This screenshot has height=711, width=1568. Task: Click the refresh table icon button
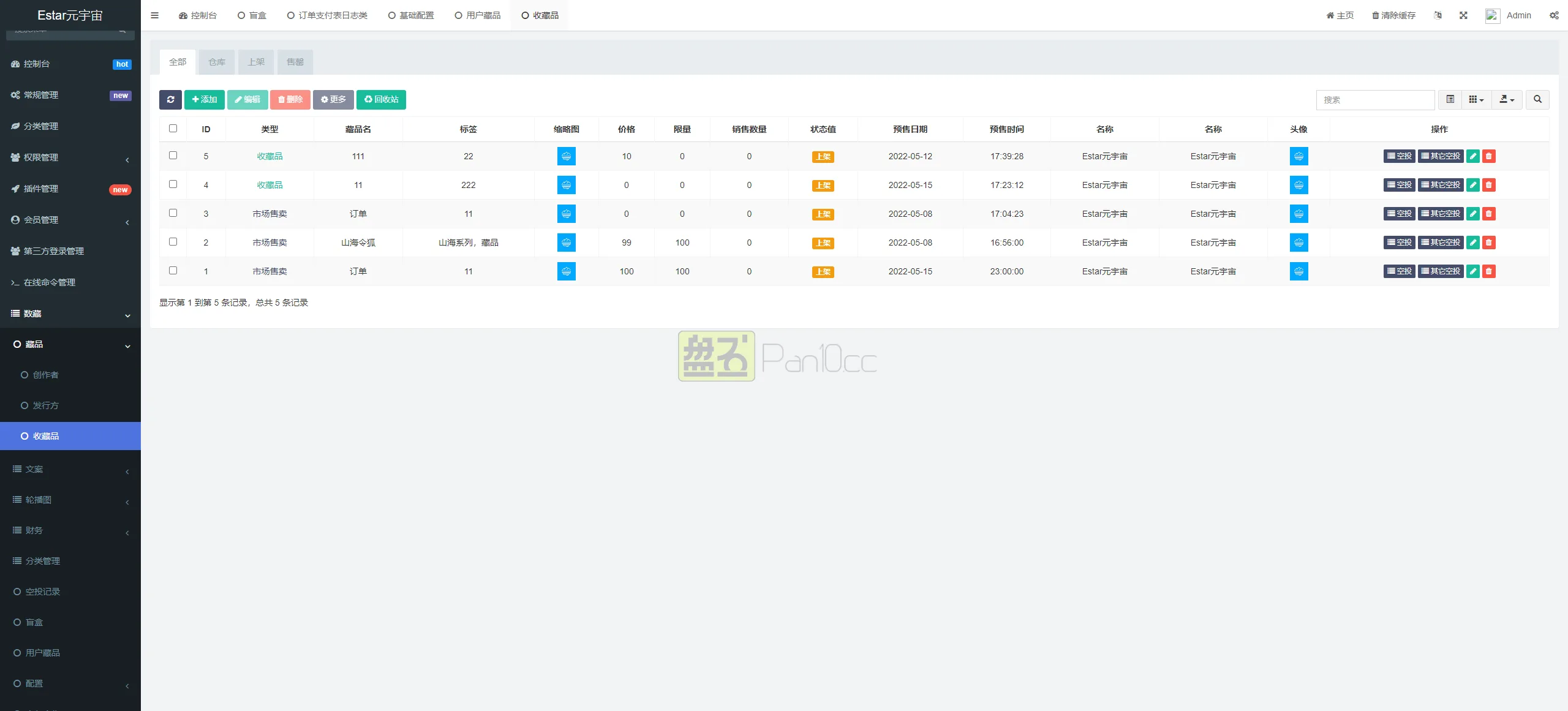[170, 100]
